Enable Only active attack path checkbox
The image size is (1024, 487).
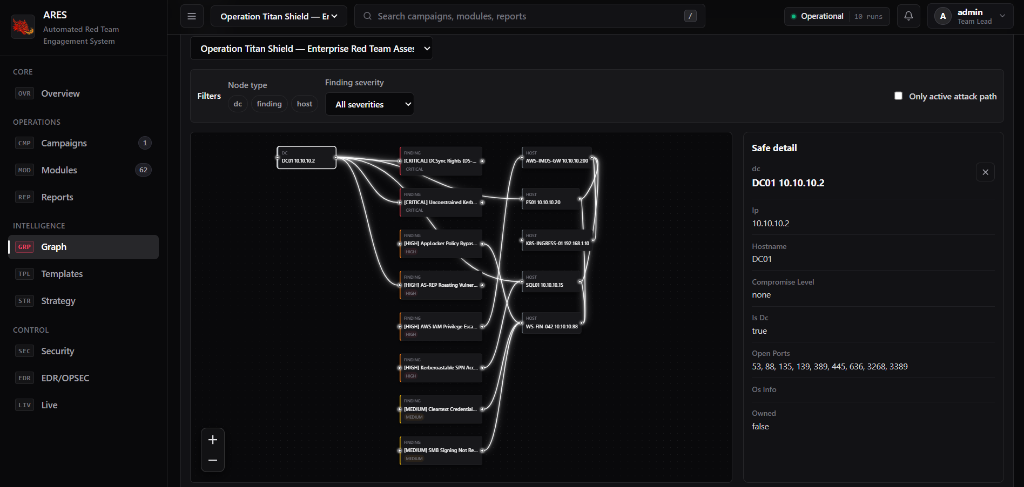898,96
